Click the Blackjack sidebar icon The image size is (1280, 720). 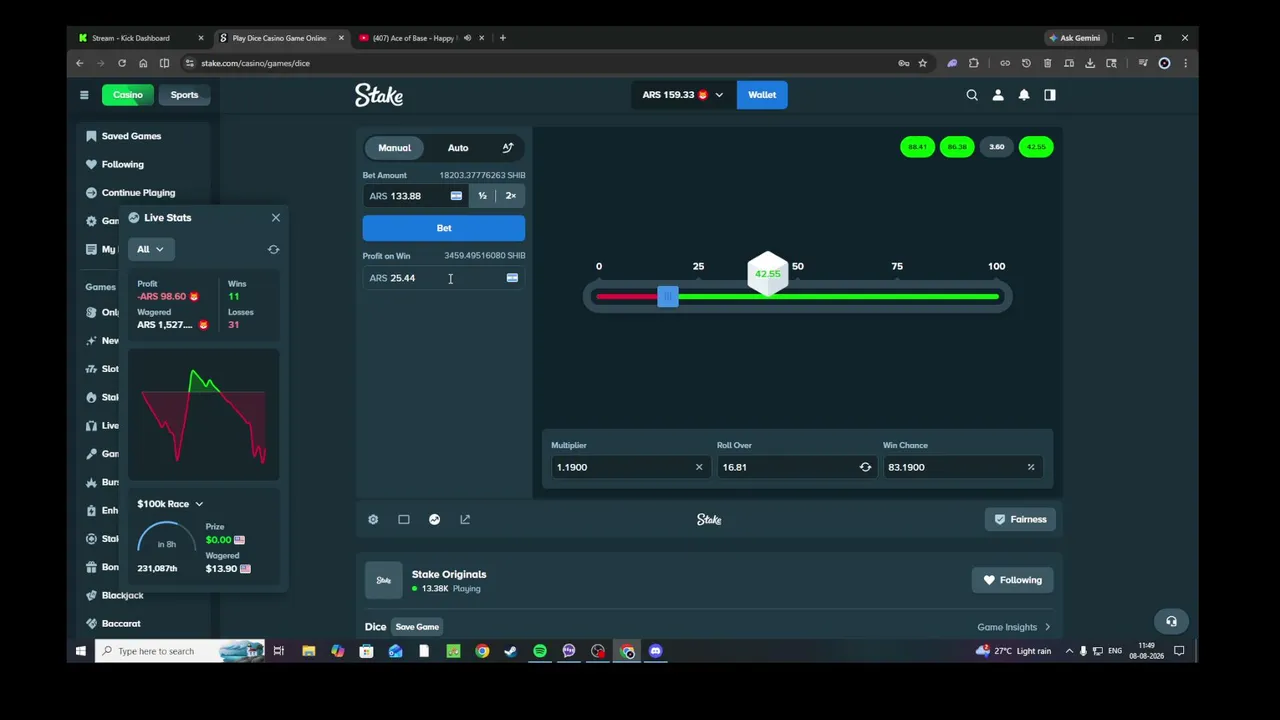click(91, 596)
